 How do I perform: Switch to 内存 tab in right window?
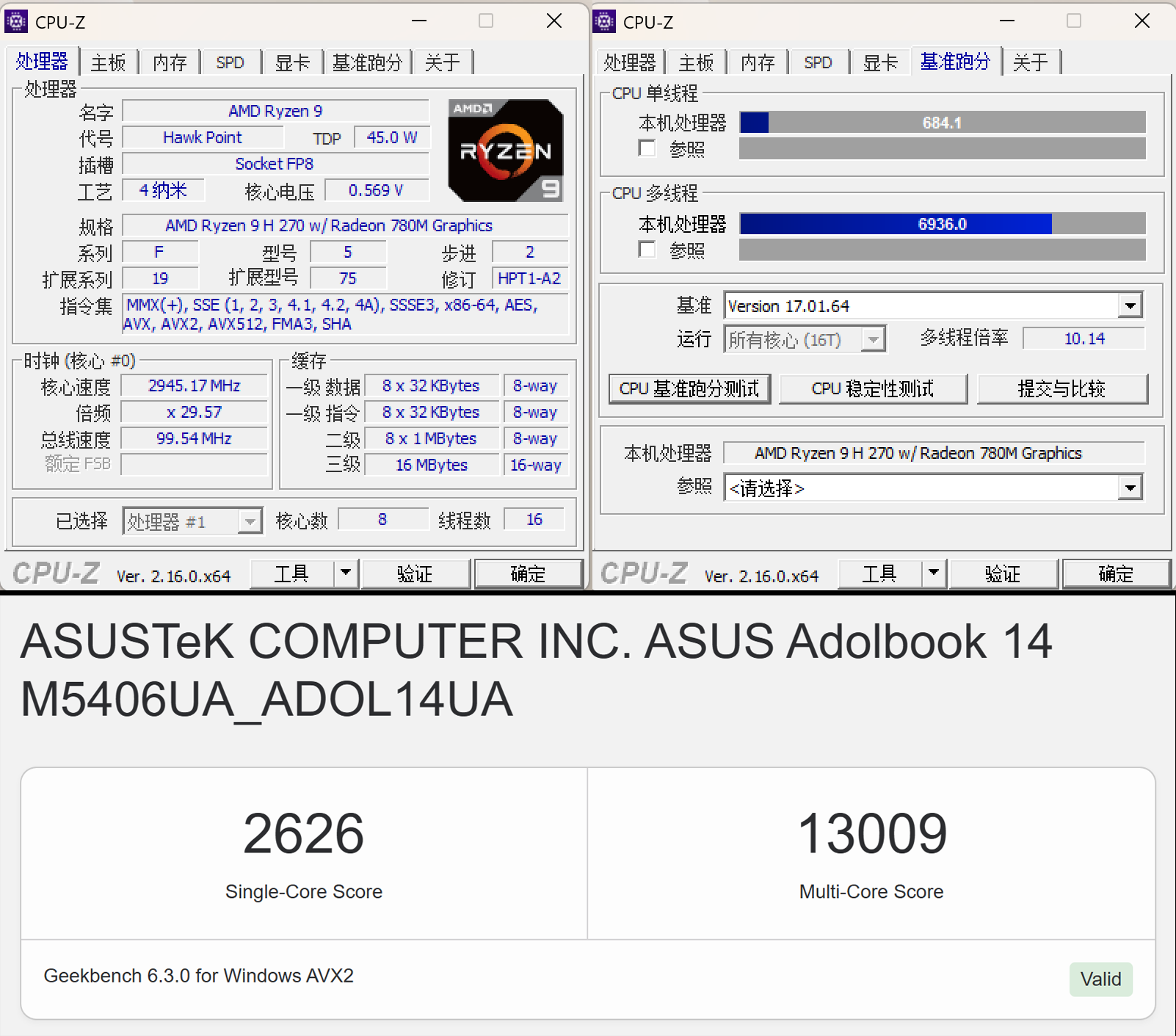[758, 62]
